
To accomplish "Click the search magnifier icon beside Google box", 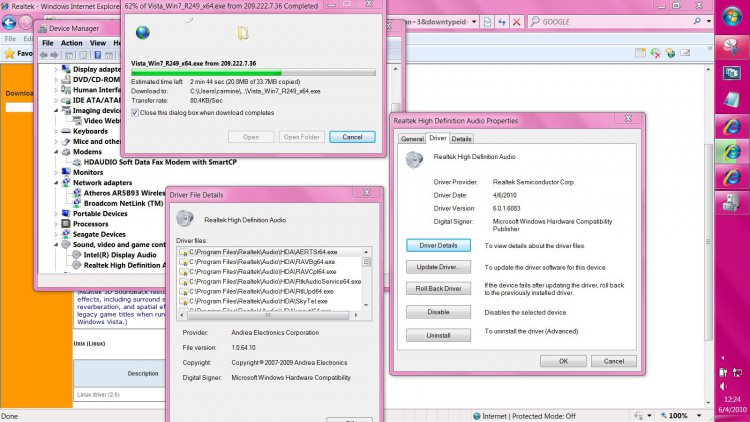I will (x=697, y=22).
